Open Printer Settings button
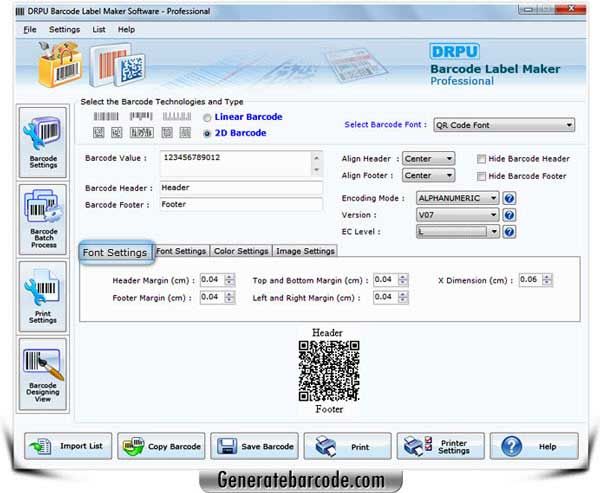This screenshot has height=493, width=600. pos(440,446)
